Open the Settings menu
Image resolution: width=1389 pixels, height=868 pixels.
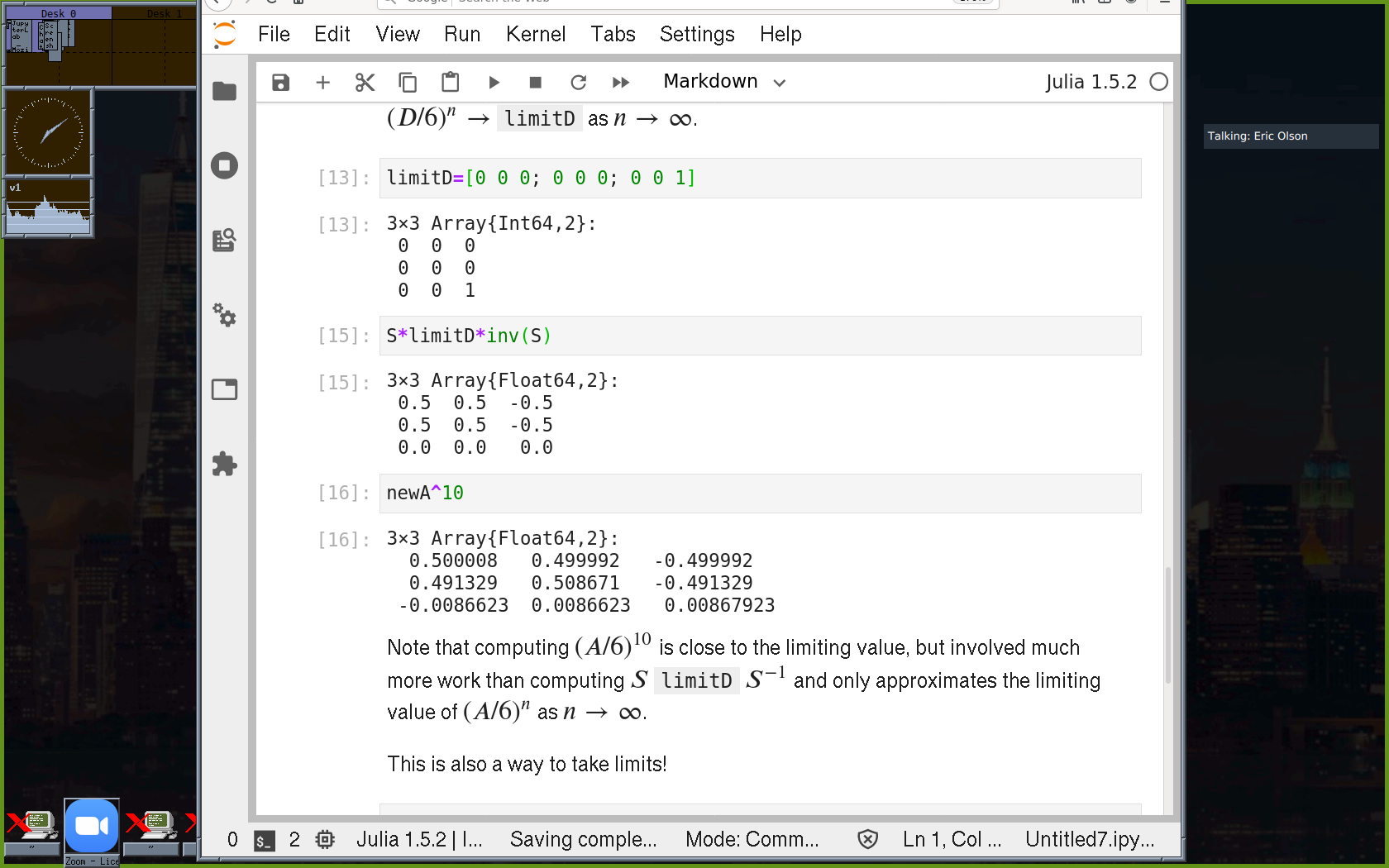[x=696, y=34]
